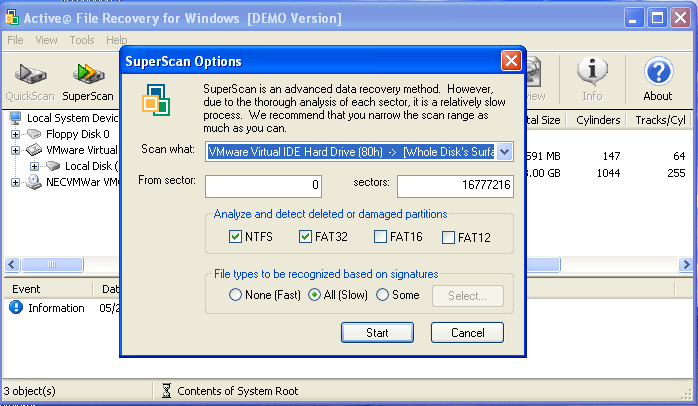Click the Tracks/Cyl value 255
Screen dimensions: 698x406
[x=676, y=173]
